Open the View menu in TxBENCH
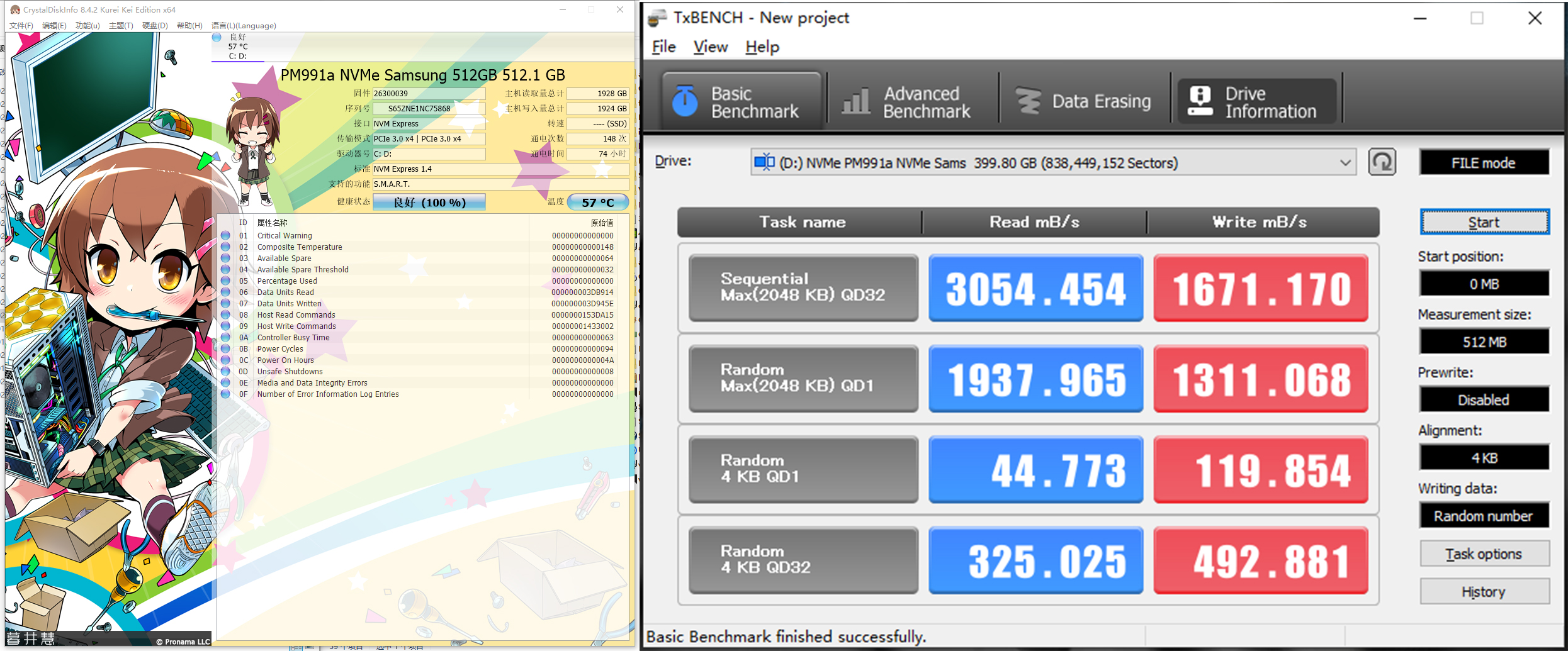This screenshot has width=1568, height=651. click(x=710, y=47)
